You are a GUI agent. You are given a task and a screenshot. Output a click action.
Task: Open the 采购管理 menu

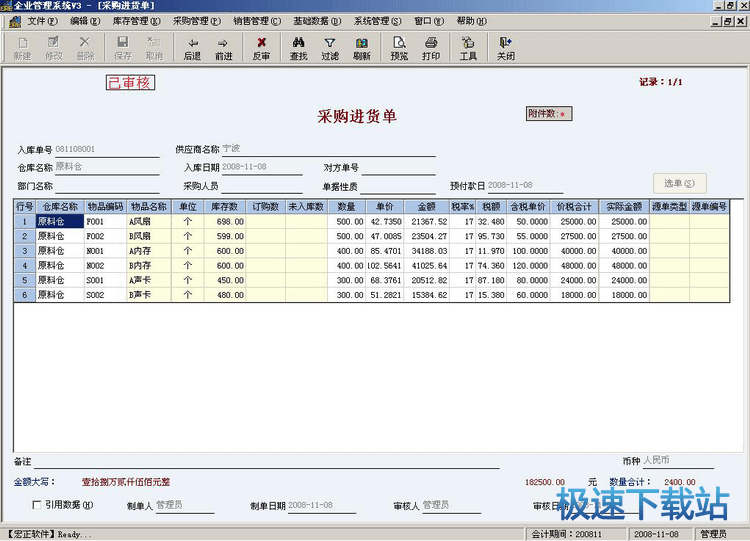[x=197, y=21]
